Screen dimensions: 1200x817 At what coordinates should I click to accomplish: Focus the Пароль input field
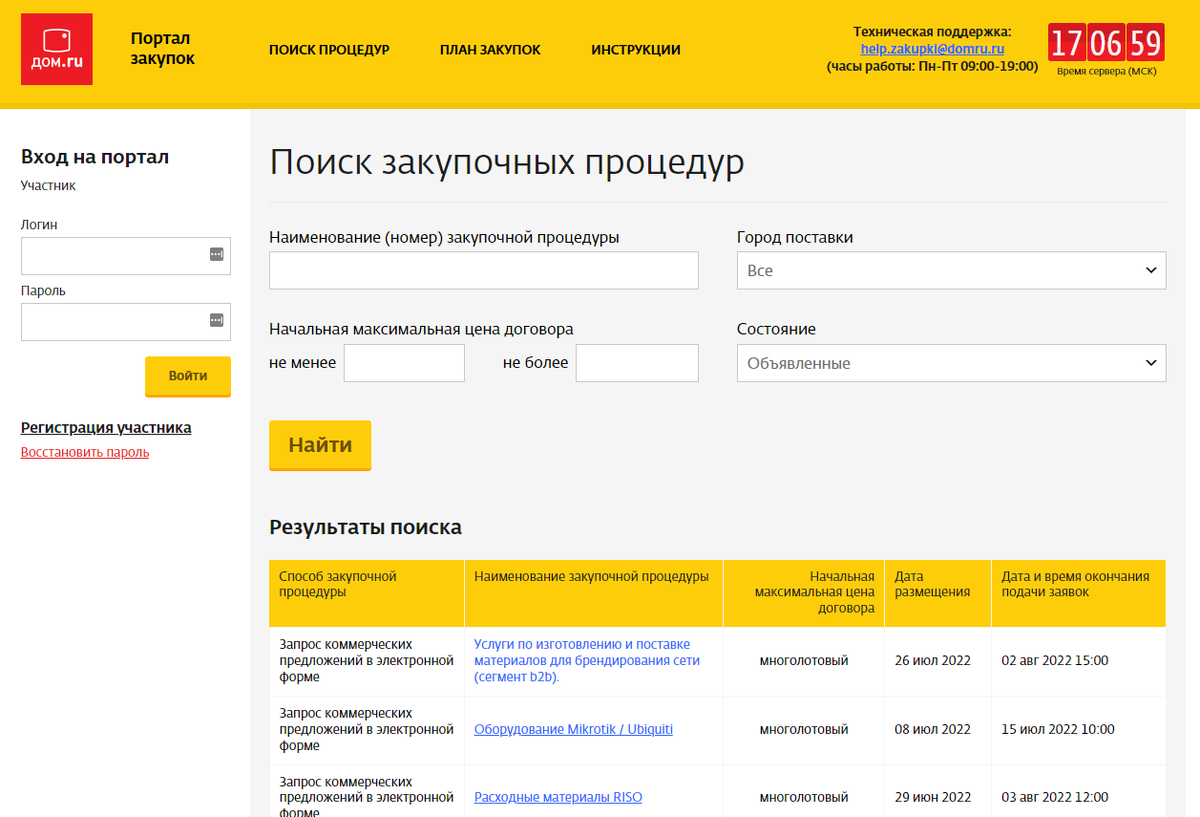click(x=126, y=322)
